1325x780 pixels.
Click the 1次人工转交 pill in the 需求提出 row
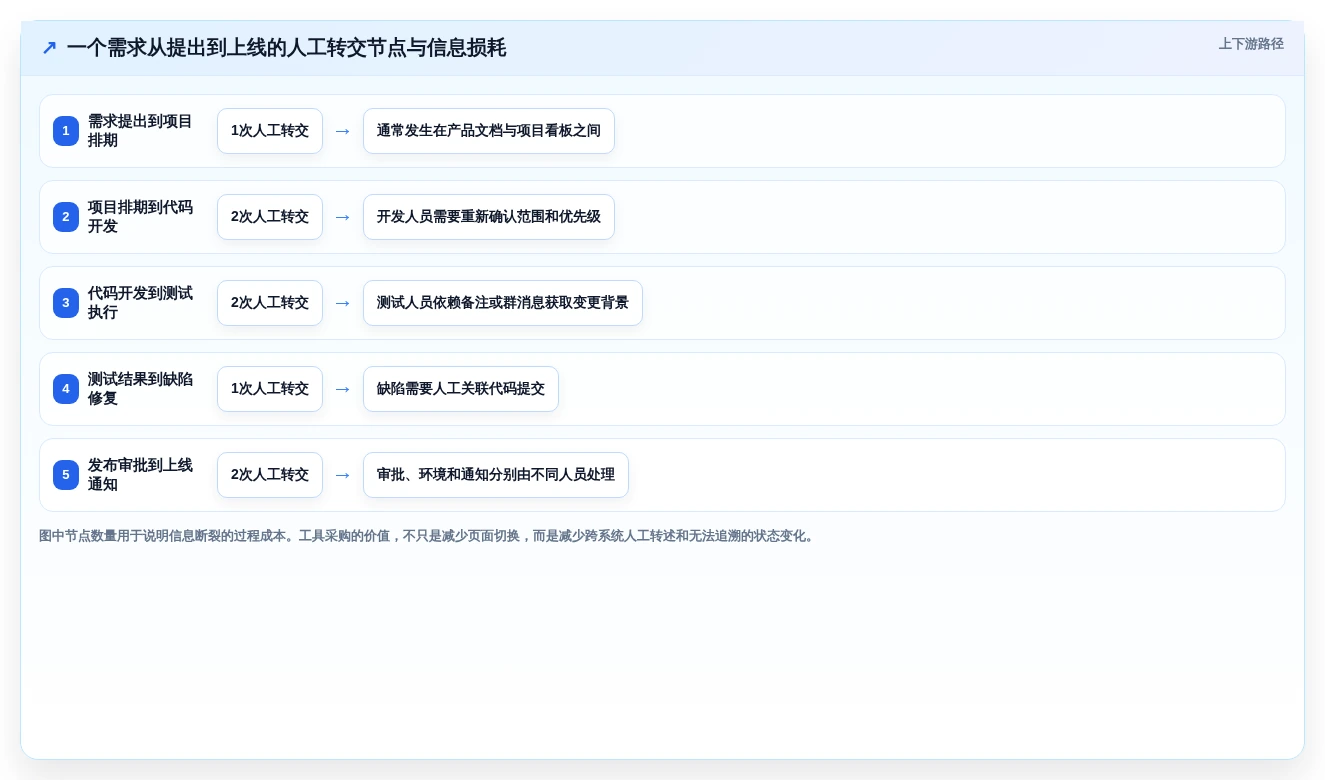coord(270,131)
